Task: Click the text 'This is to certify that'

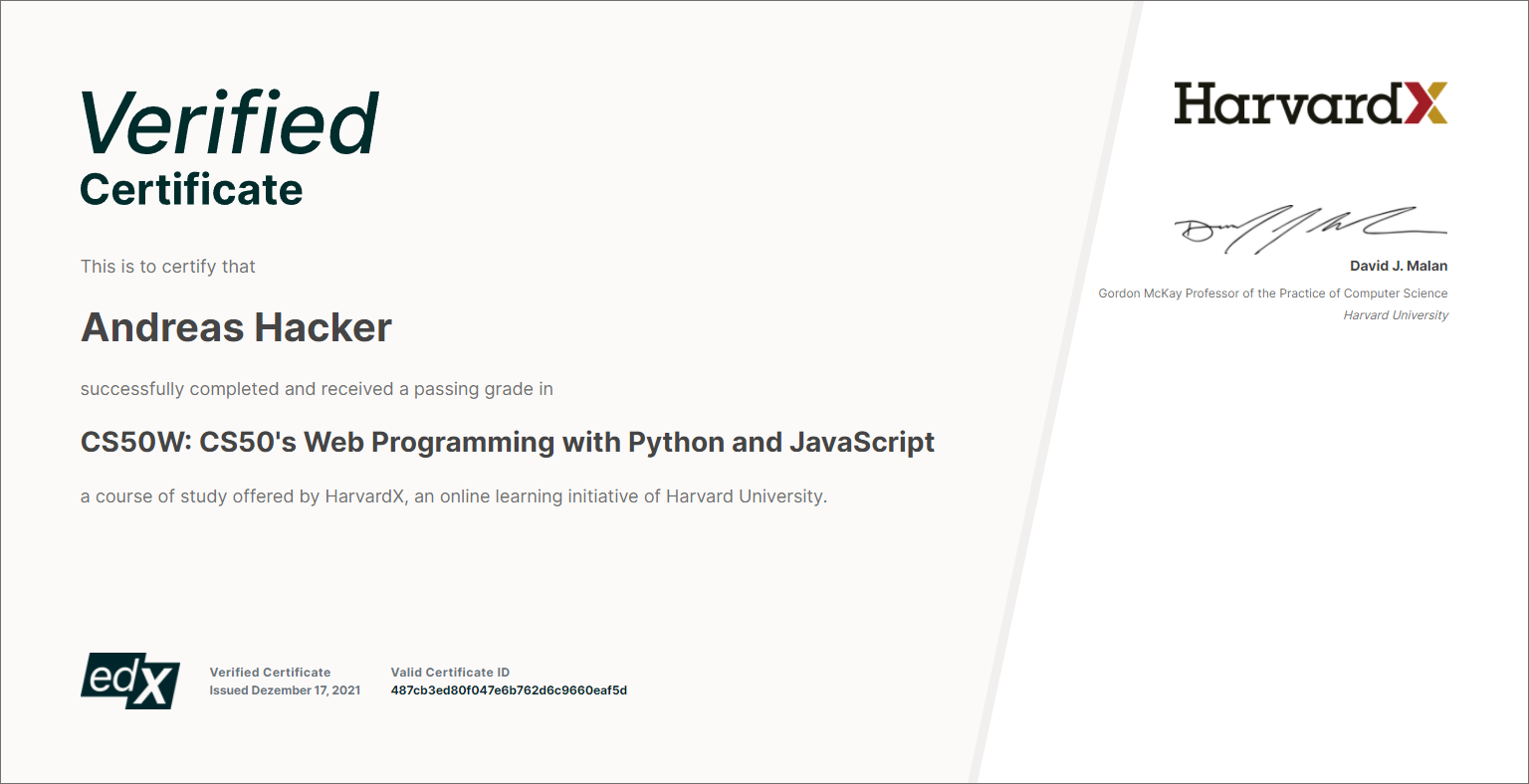Action: click(168, 267)
